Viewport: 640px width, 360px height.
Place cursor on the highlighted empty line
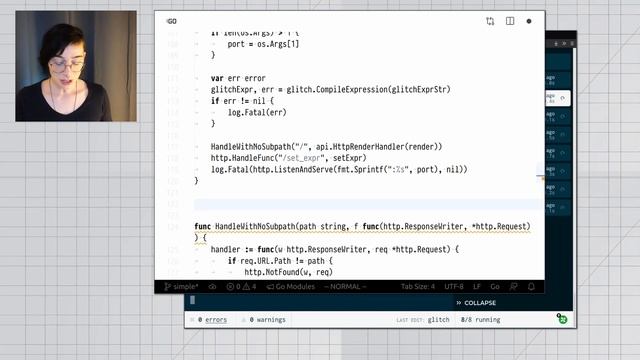369,204
